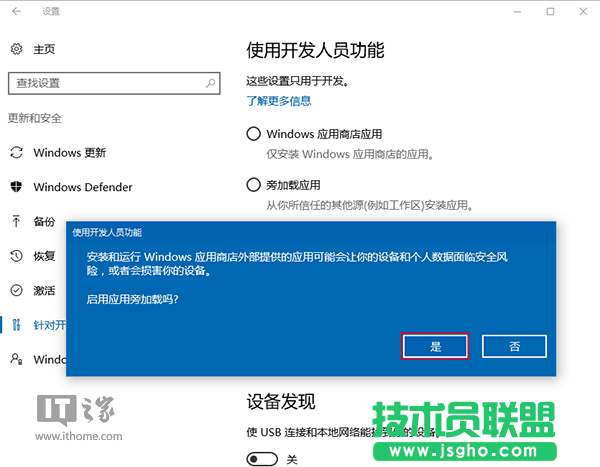
Task: Click the 查找设置 search field
Action: click(114, 83)
